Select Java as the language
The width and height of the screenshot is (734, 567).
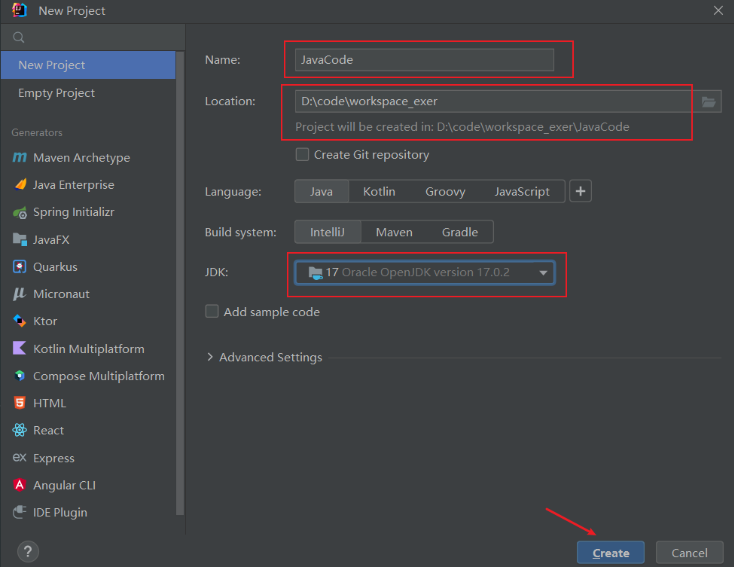coord(322,191)
